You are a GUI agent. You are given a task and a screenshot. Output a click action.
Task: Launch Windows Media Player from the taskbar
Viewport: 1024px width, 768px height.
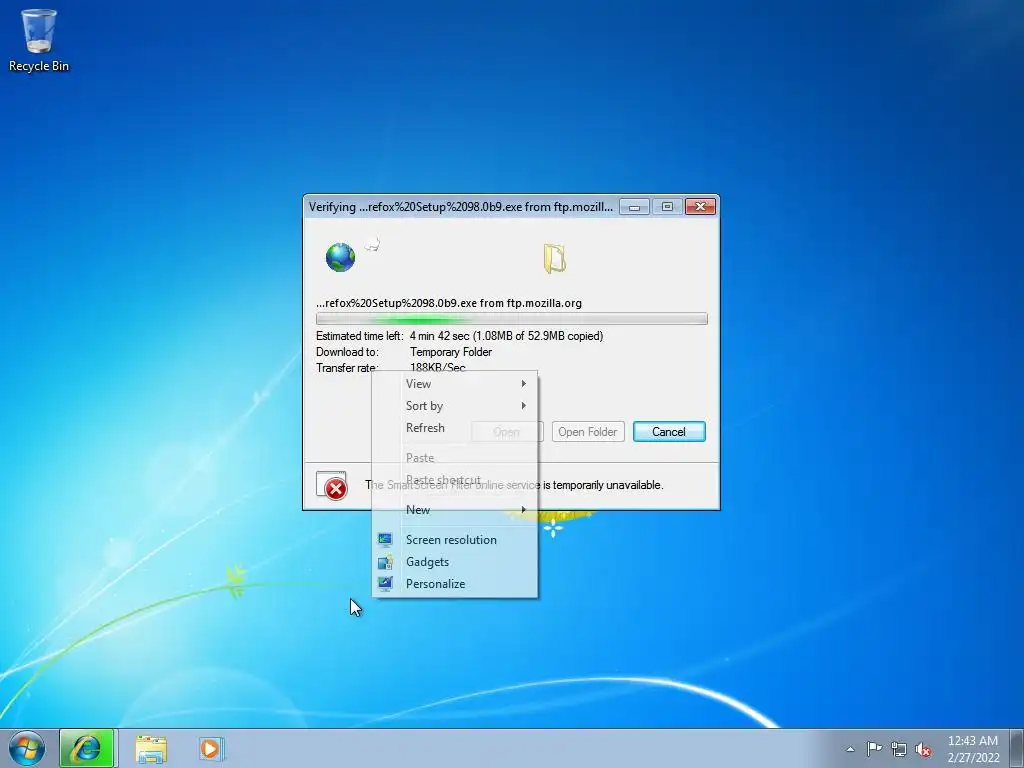tap(211, 748)
